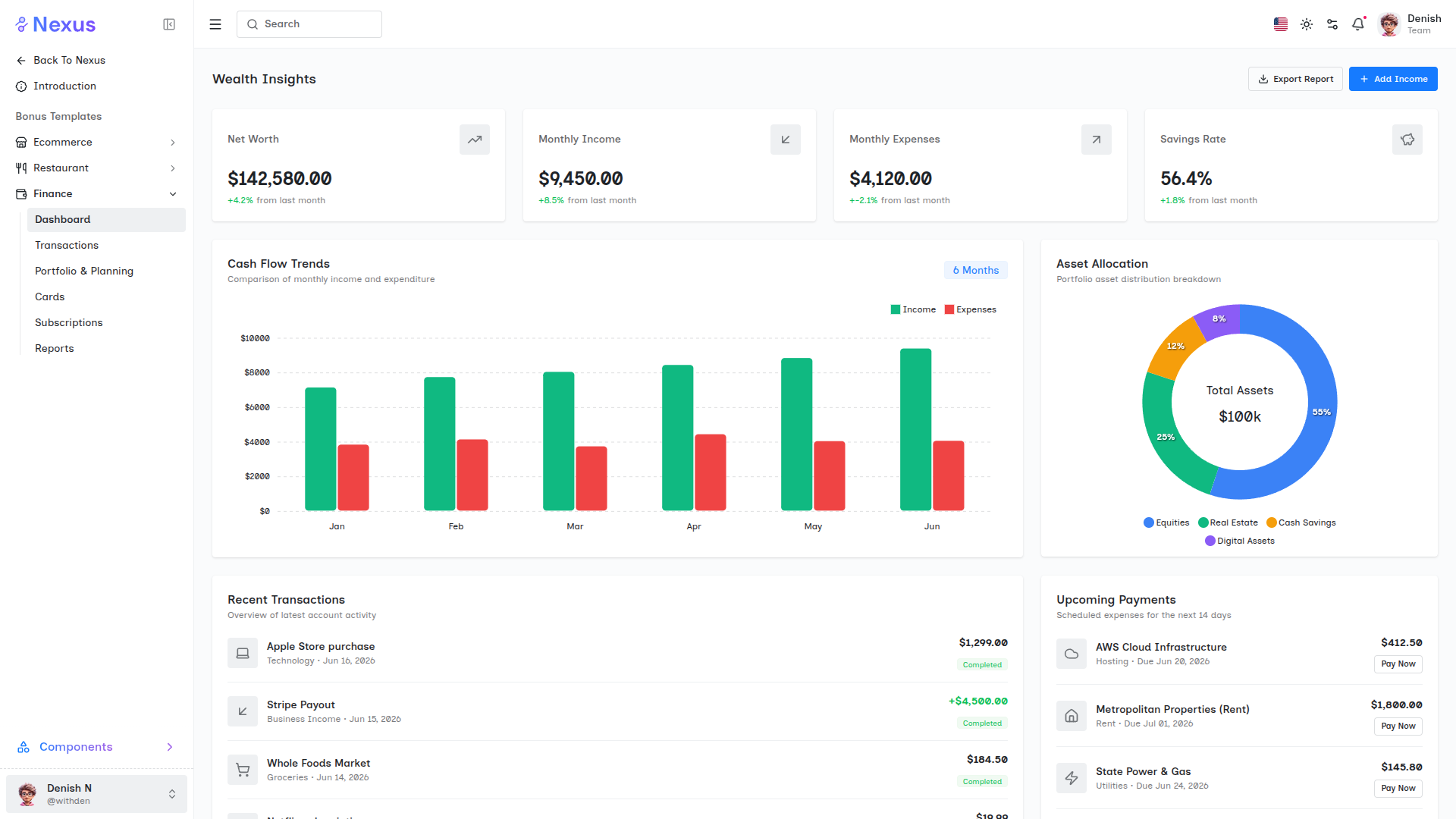
Task: Click the Equities legend color dot
Action: (1149, 522)
